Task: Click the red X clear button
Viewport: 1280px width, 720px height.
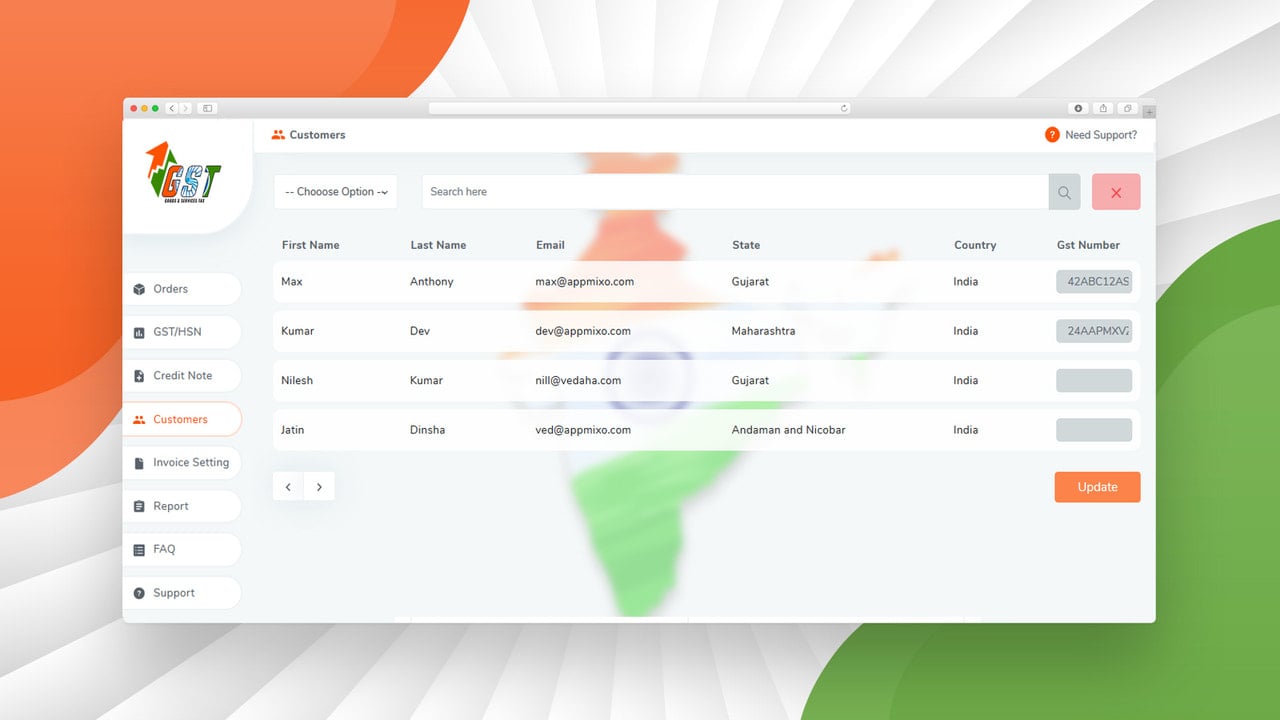Action: coord(1116,192)
